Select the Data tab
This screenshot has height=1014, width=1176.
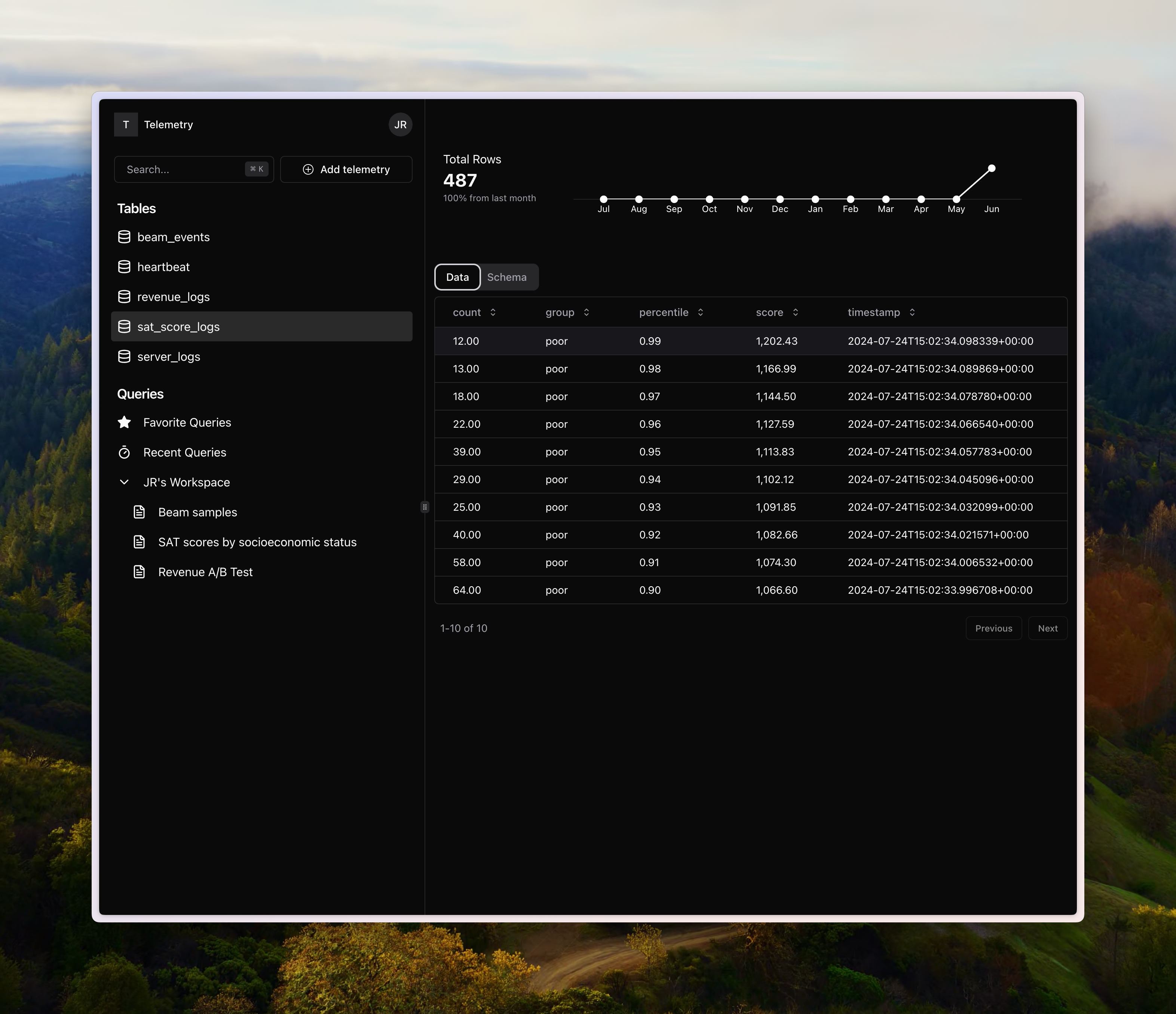tap(457, 277)
